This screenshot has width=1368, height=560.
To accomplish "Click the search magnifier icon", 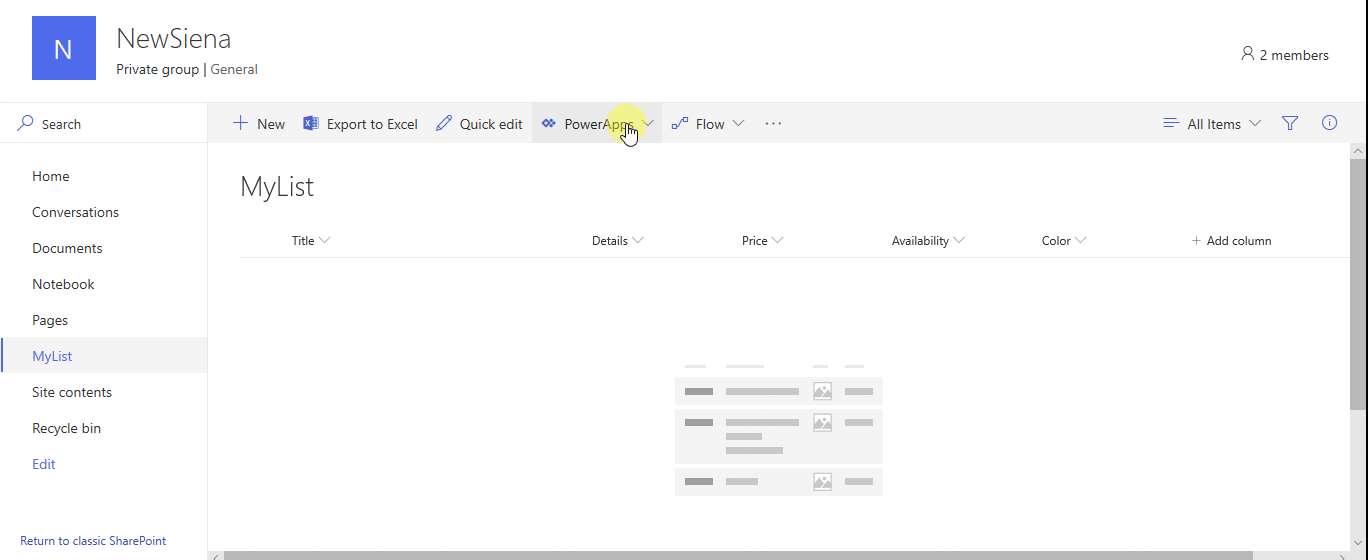I will [x=25, y=123].
